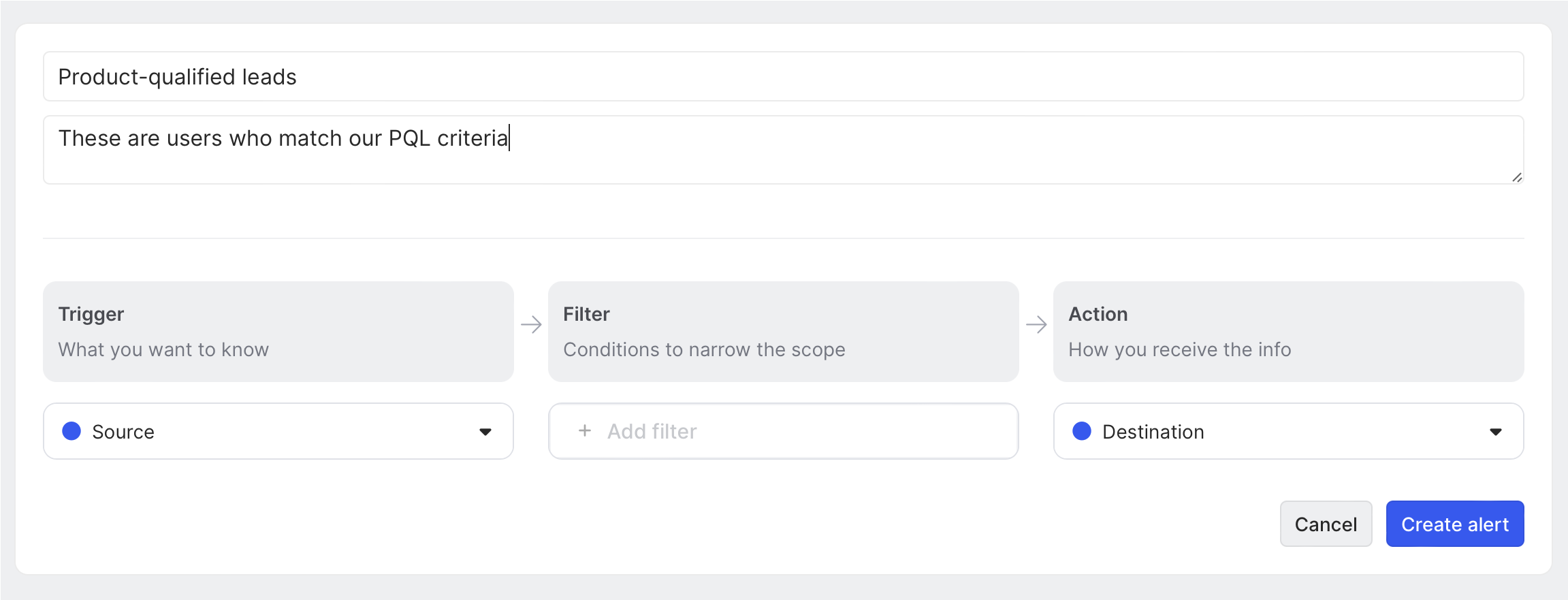Focus the Product-qualified leads title field
1568x600 pixels.
783,77
